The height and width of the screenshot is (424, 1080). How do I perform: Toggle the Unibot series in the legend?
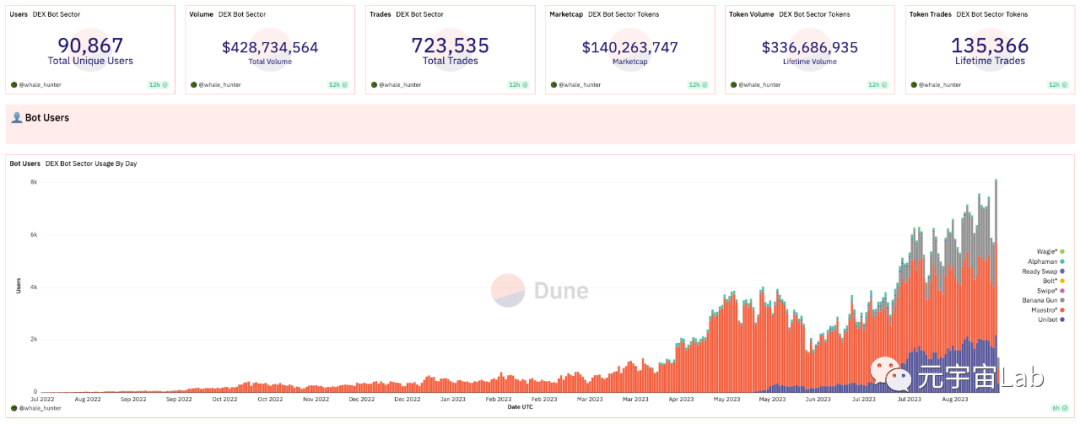tap(1051, 321)
